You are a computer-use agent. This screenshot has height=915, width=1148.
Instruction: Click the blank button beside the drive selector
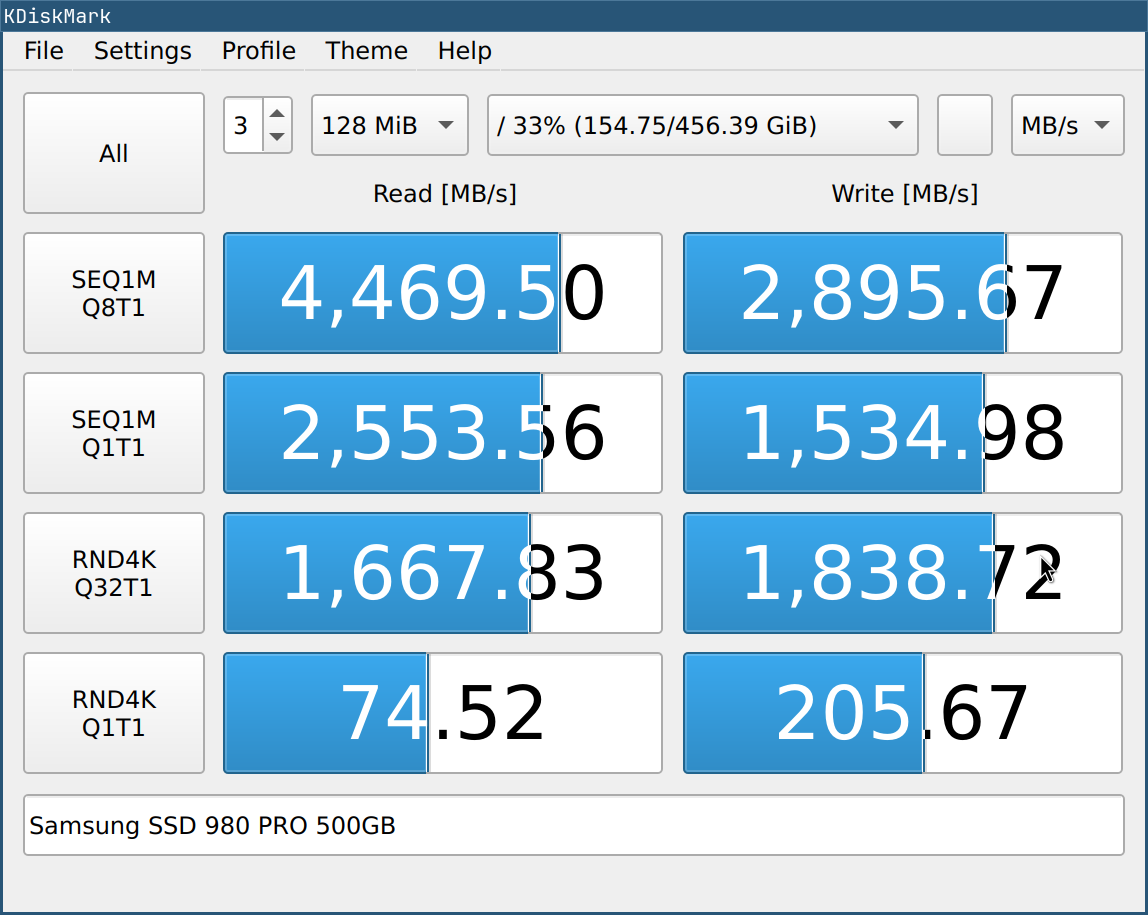(965, 125)
